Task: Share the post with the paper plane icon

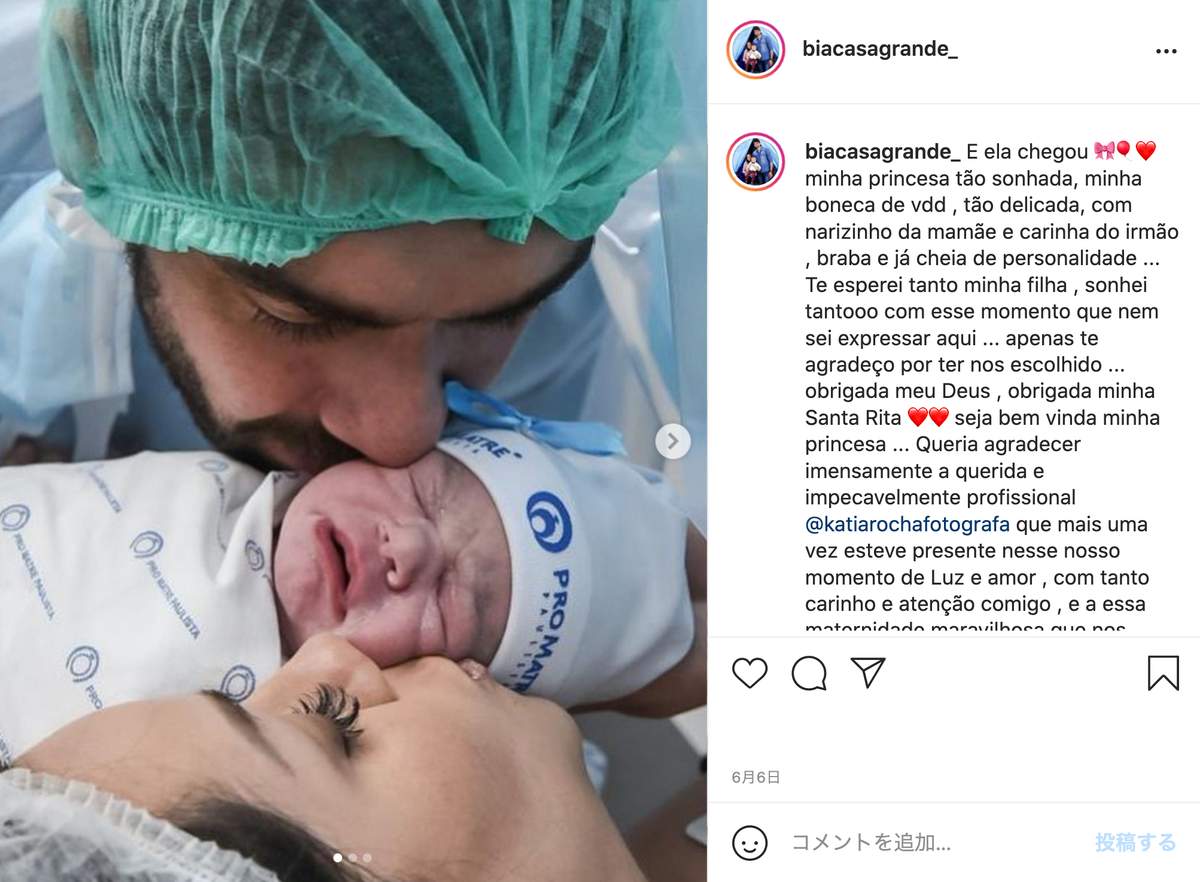Action: 868,673
